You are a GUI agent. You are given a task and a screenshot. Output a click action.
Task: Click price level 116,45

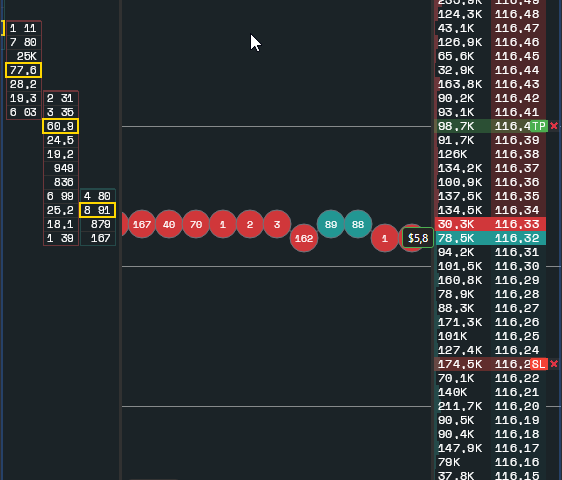[x=517, y=56]
